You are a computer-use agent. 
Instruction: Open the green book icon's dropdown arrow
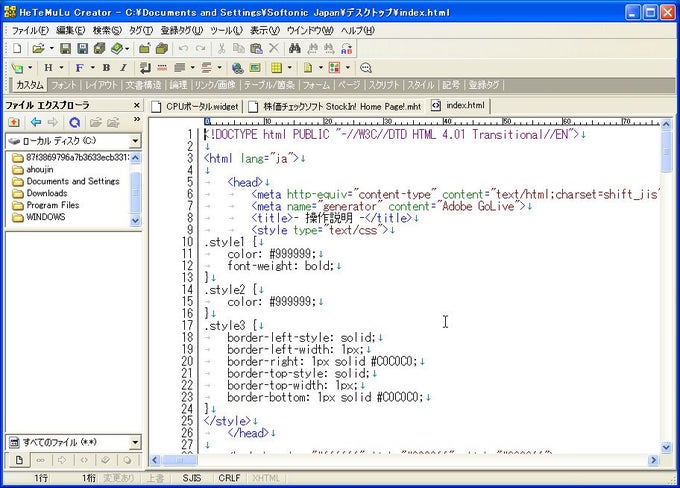[127, 49]
